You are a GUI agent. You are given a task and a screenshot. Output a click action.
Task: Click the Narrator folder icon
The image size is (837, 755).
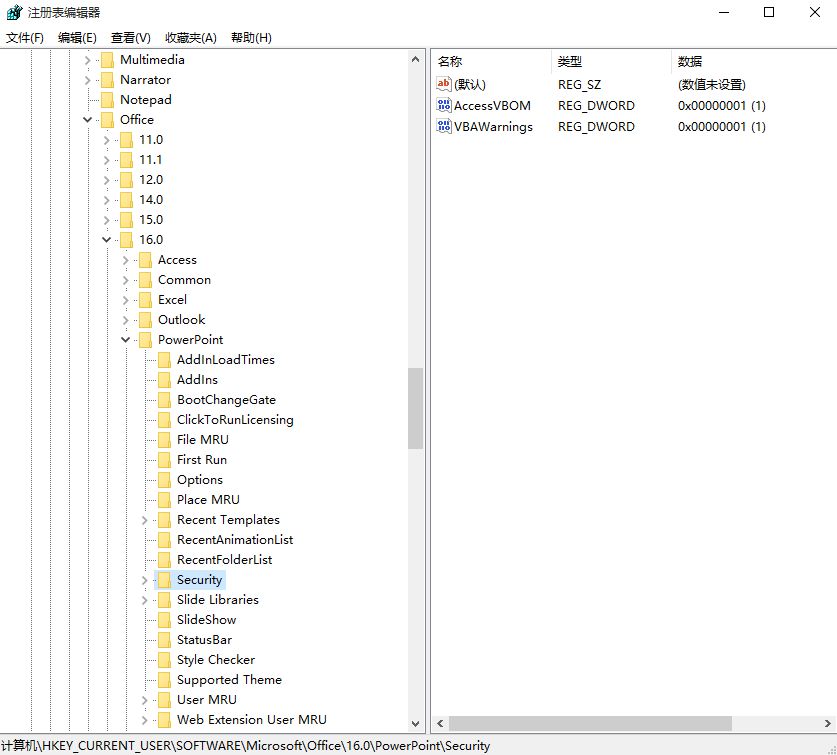(107, 80)
